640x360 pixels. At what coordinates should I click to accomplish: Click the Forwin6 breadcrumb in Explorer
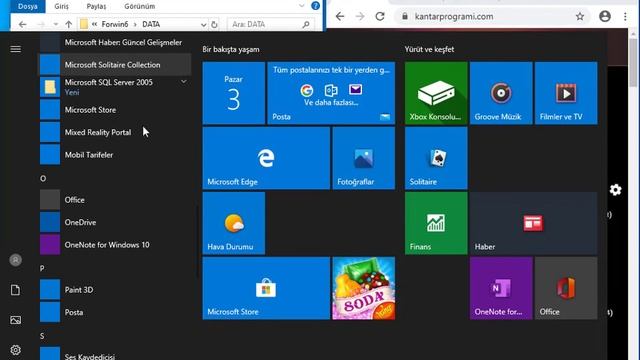click(x=115, y=24)
